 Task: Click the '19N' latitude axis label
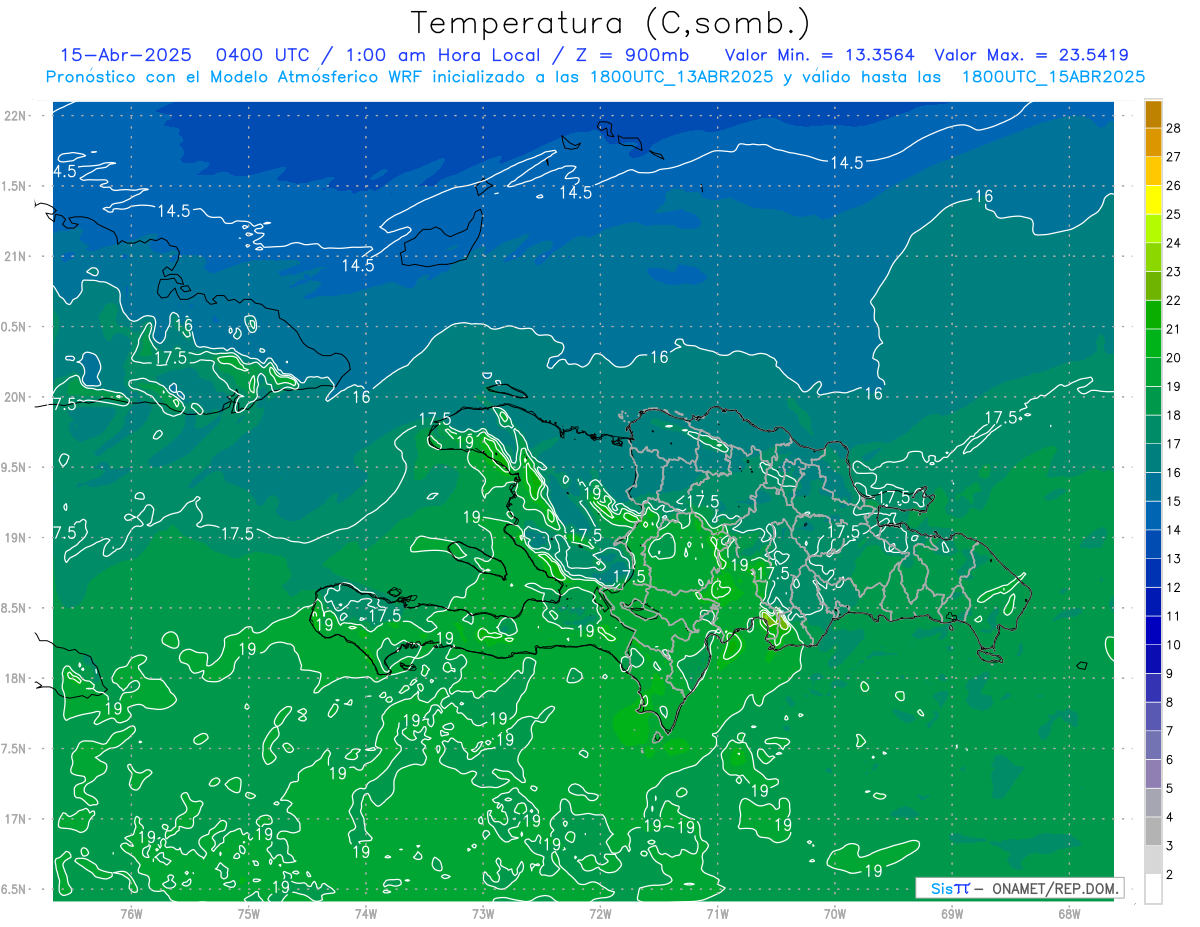pos(16,538)
